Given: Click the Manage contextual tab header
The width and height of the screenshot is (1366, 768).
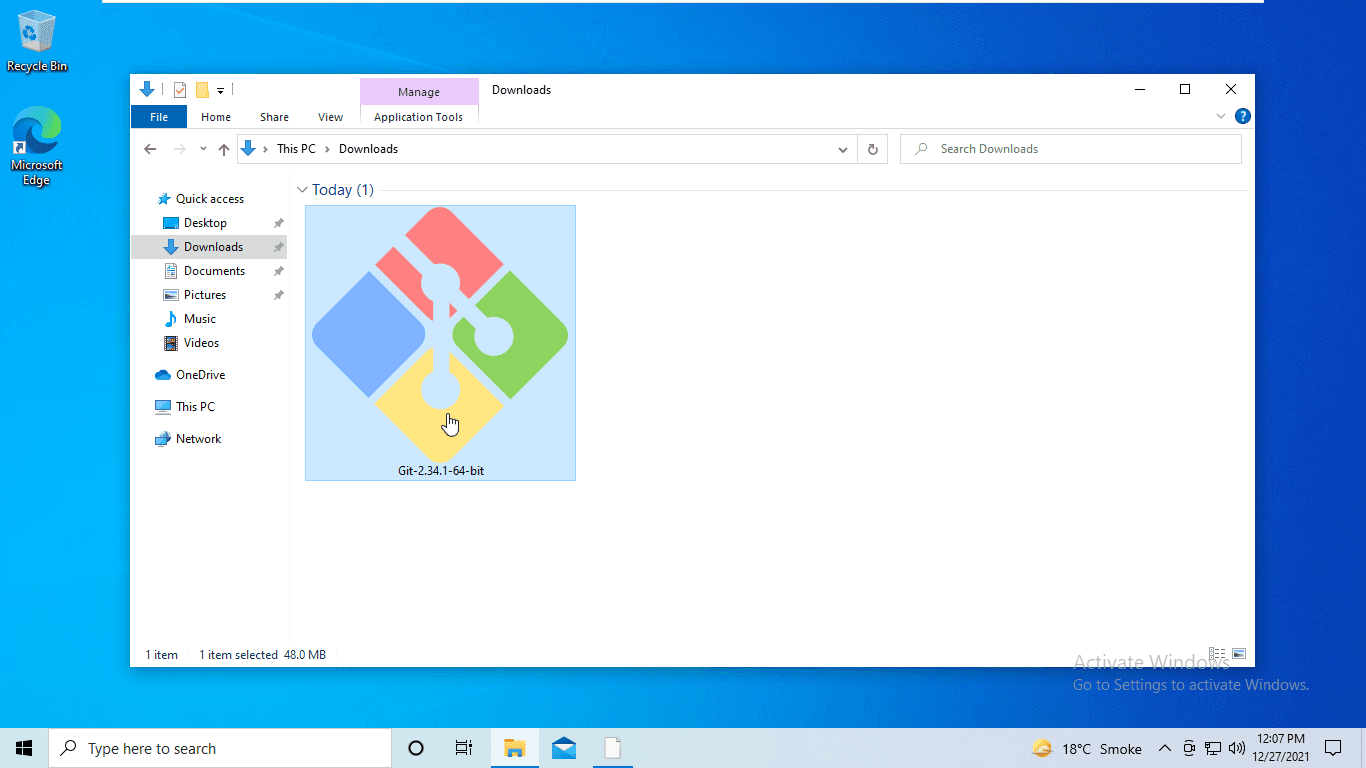Looking at the screenshot, I should (418, 92).
